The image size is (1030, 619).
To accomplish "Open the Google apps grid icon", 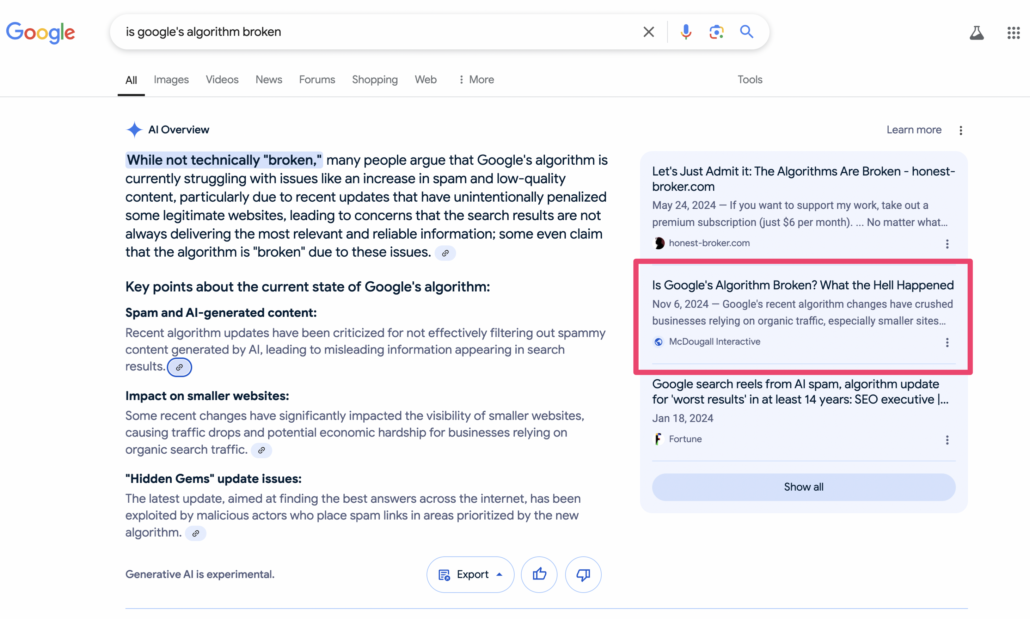I will click(x=1013, y=33).
